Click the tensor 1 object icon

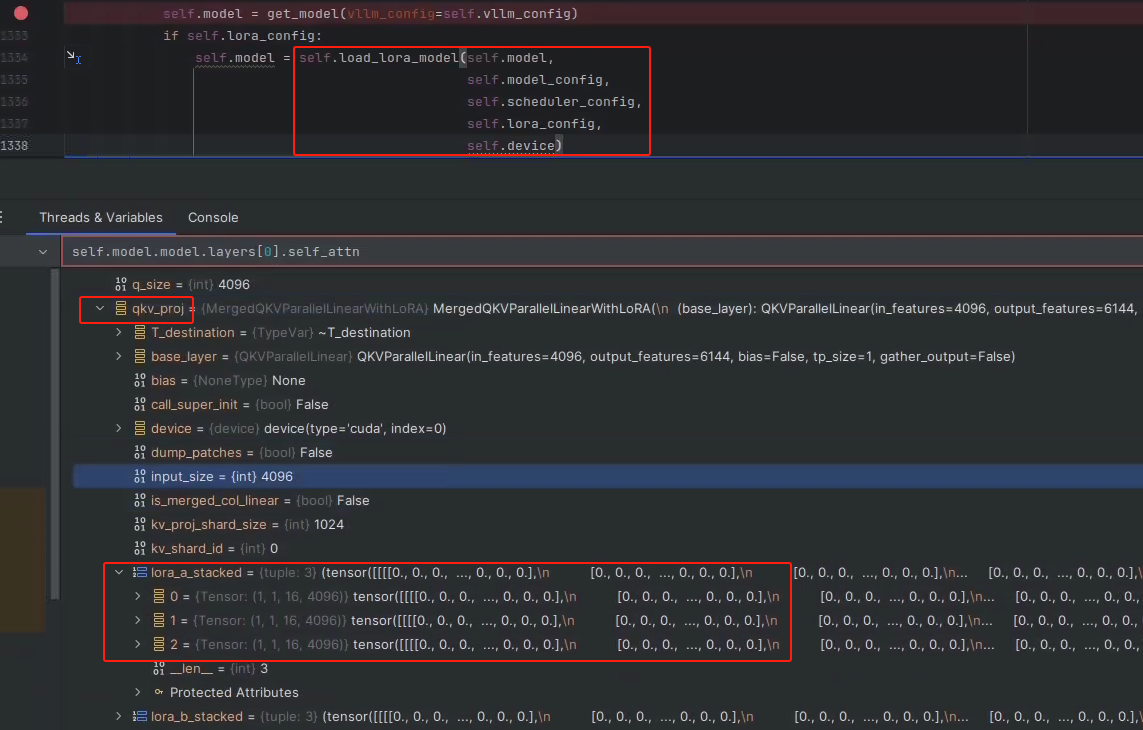tap(159, 621)
